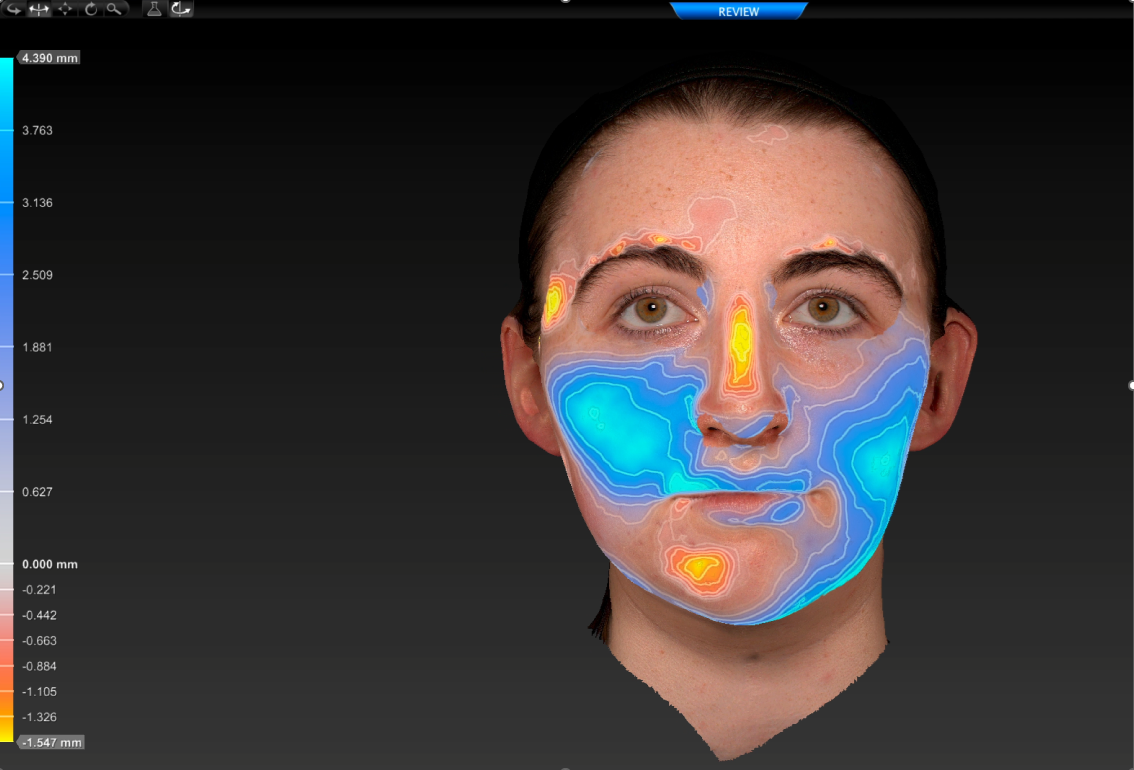Click the left edge panel handle dot
Image resolution: width=1134 pixels, height=770 pixels.
pyautogui.click(x=2, y=385)
